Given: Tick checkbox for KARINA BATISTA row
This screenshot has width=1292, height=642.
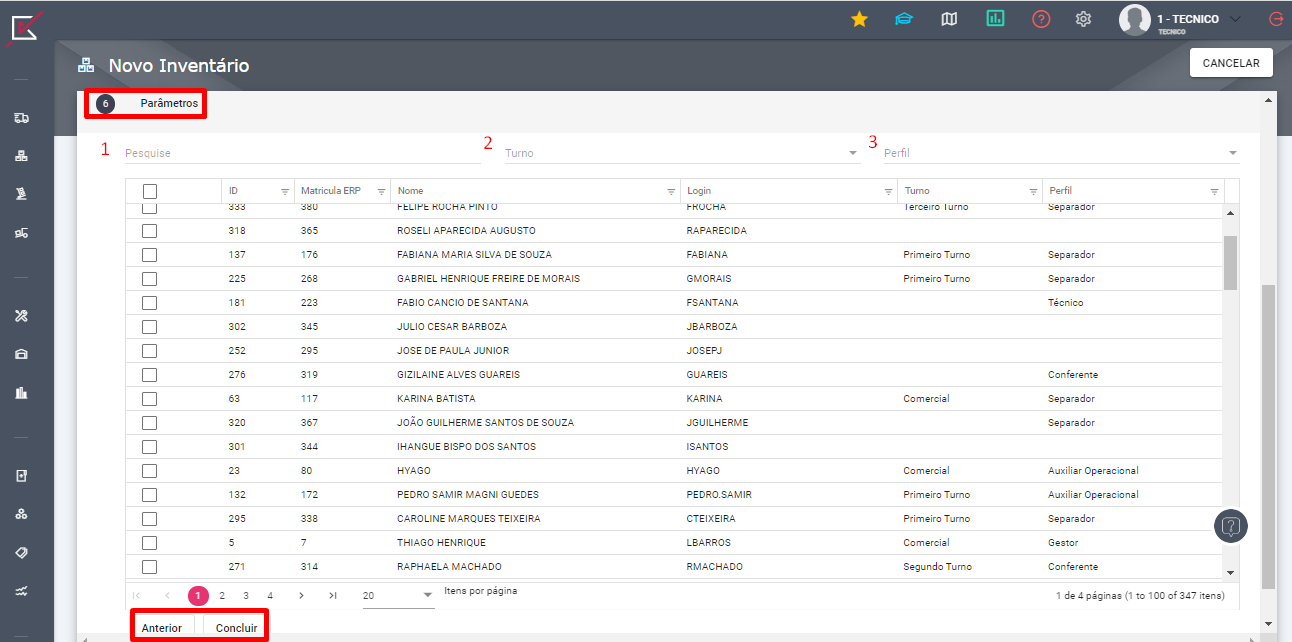Looking at the screenshot, I should (x=149, y=399).
